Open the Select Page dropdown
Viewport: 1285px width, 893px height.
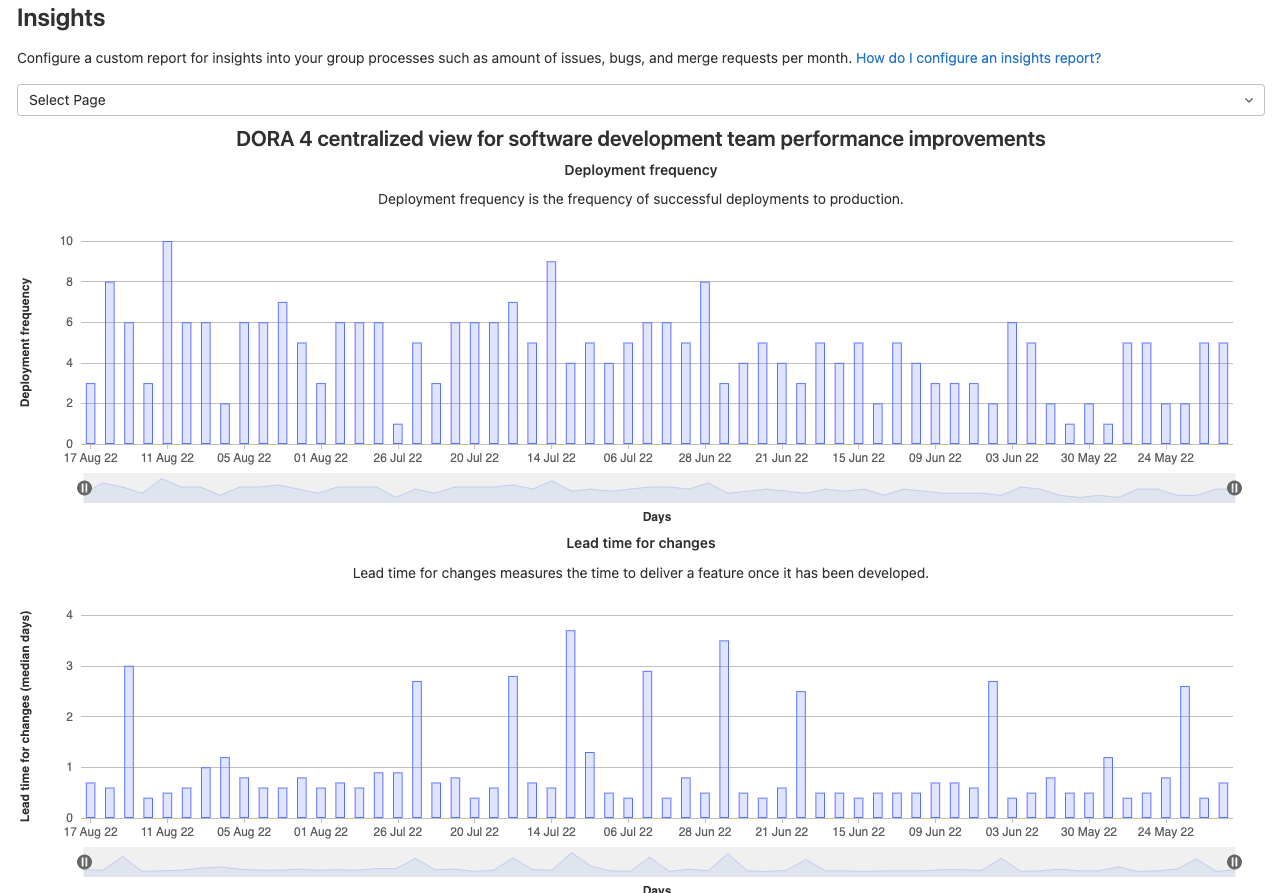click(640, 100)
